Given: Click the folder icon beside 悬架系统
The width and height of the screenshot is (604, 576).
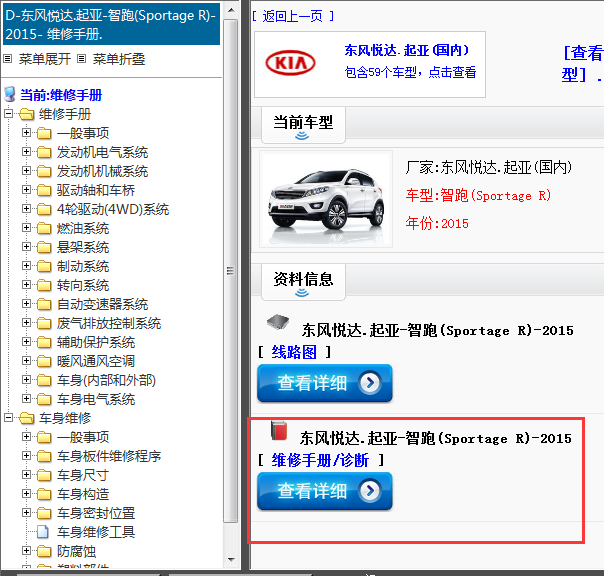Looking at the screenshot, I should pyautogui.click(x=44, y=247).
